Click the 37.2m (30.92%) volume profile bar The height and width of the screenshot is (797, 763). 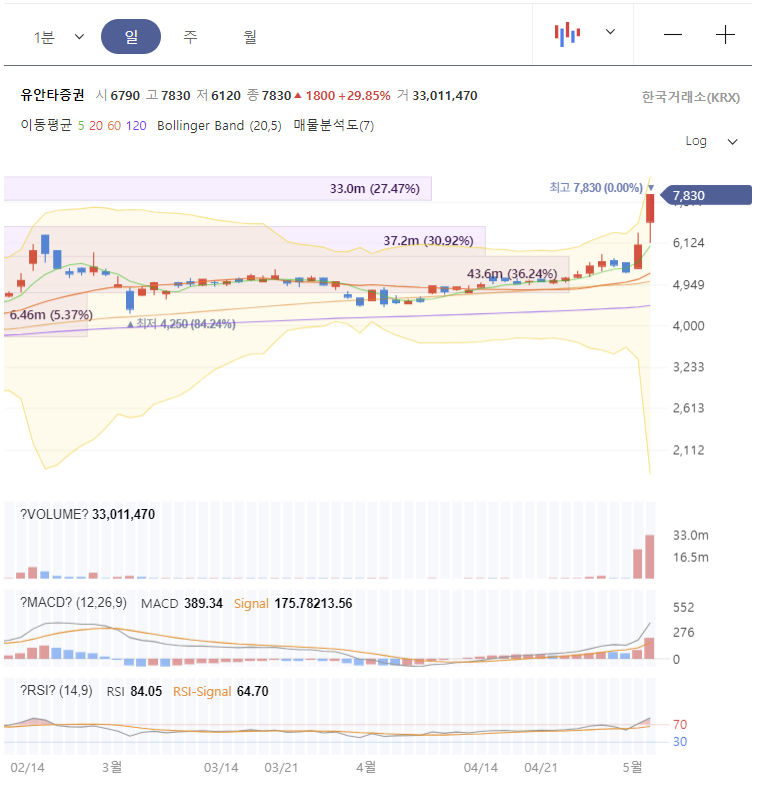(x=245, y=240)
